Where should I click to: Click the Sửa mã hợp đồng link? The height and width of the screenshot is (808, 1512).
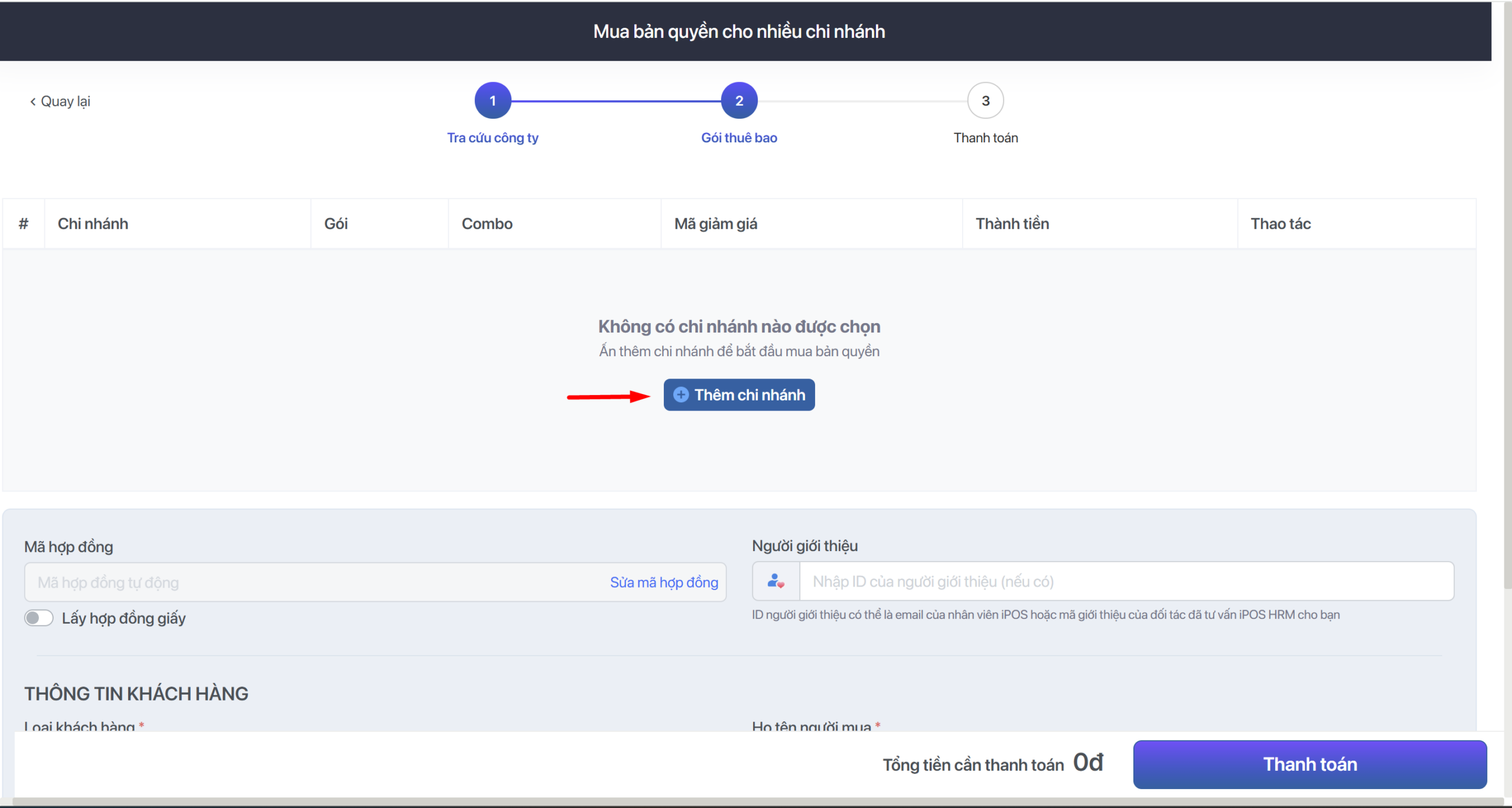pos(664,582)
